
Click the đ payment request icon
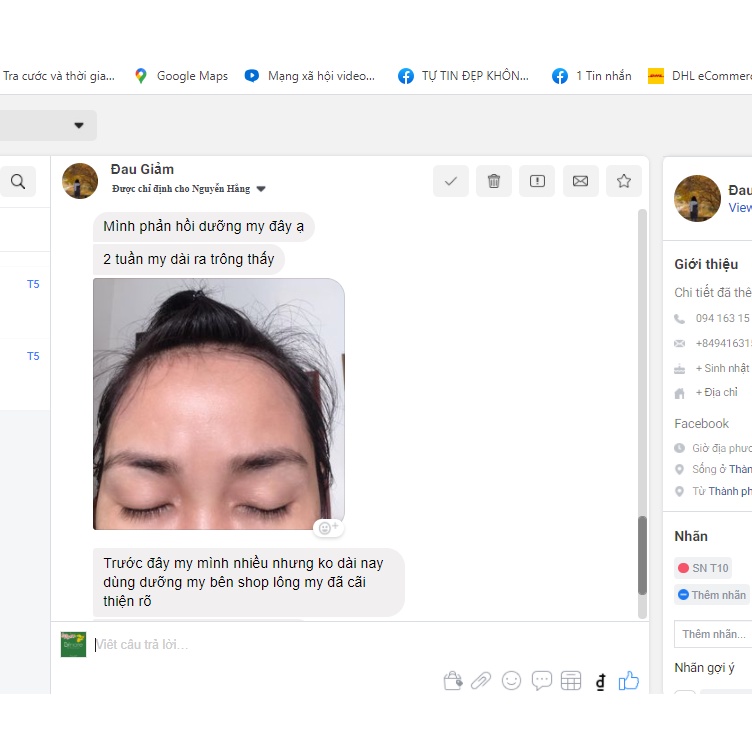click(x=600, y=682)
